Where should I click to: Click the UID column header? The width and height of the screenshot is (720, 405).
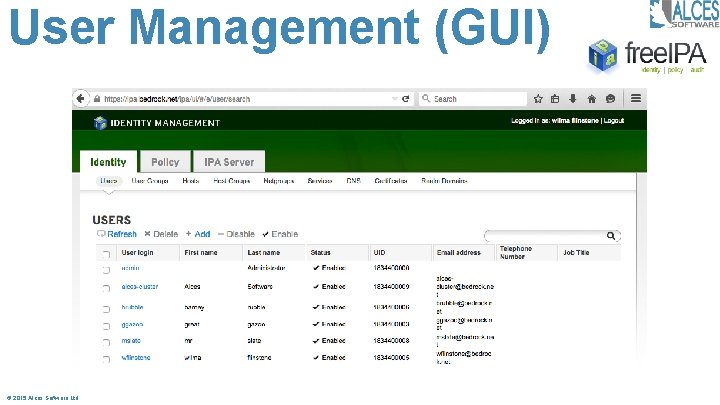click(x=399, y=253)
